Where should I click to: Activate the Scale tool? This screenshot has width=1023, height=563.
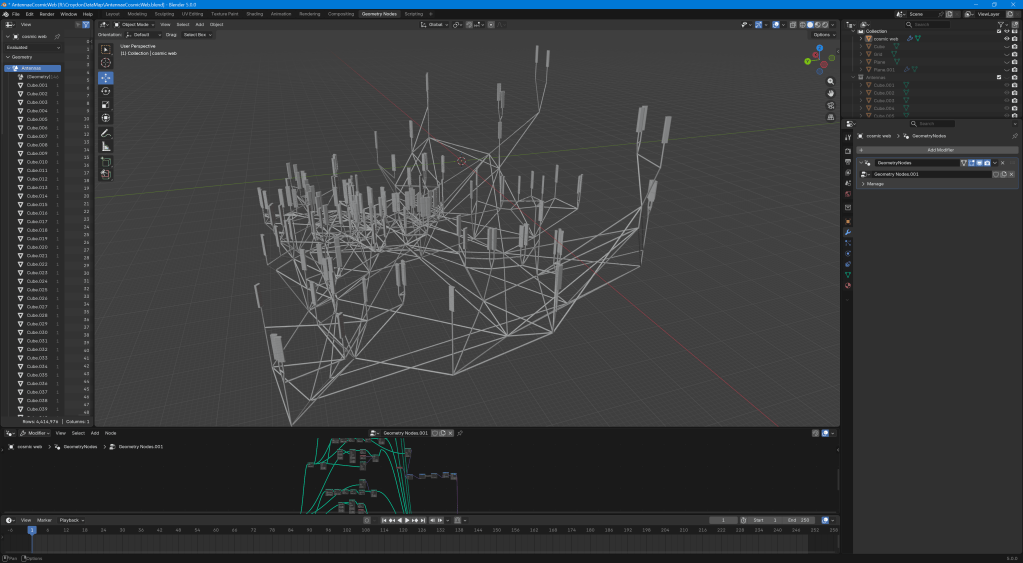coord(106,104)
